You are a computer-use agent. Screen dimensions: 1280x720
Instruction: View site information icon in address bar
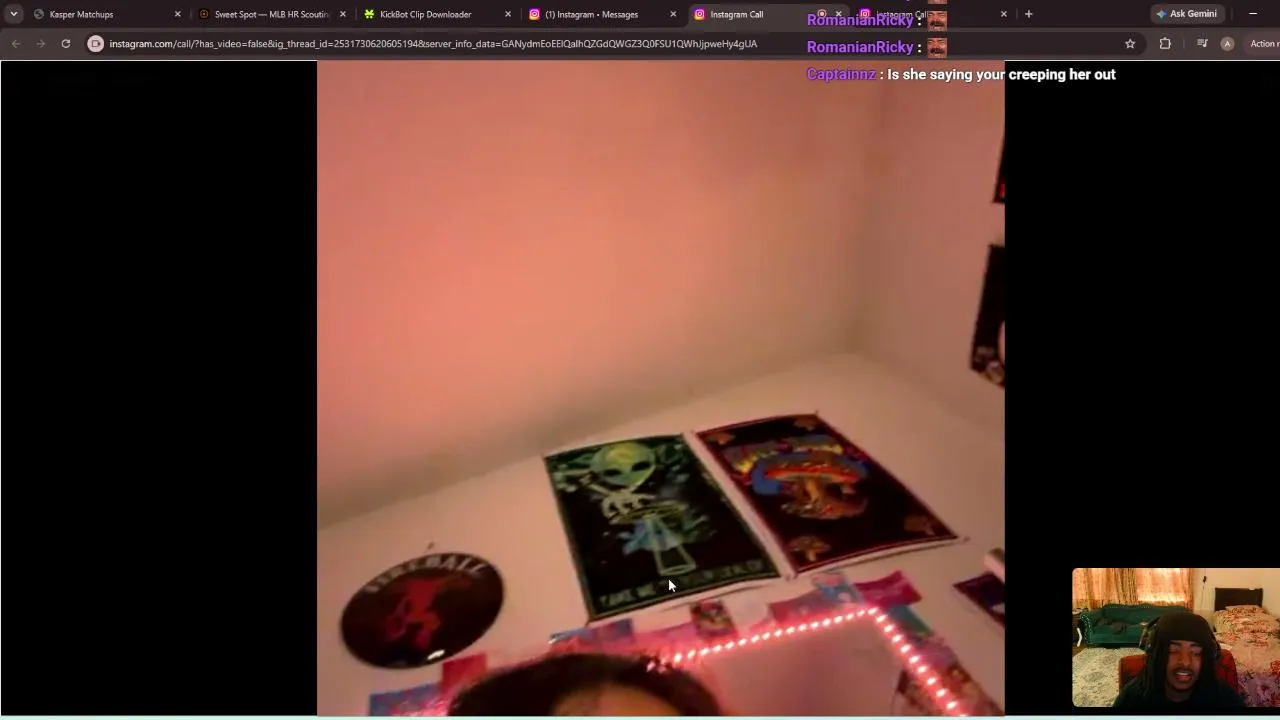[96, 44]
